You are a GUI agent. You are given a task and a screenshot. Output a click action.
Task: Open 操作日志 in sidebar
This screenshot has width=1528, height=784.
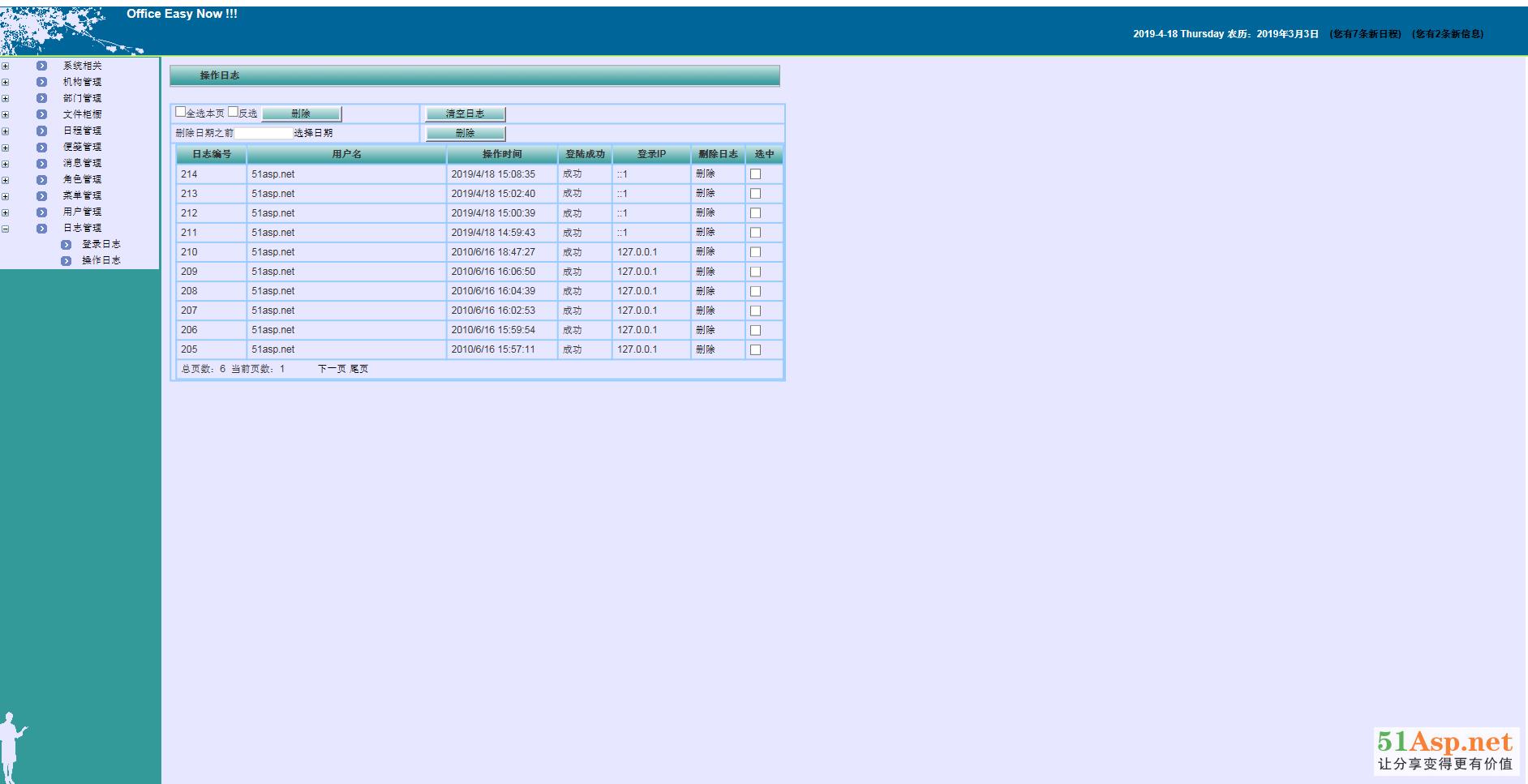point(101,260)
